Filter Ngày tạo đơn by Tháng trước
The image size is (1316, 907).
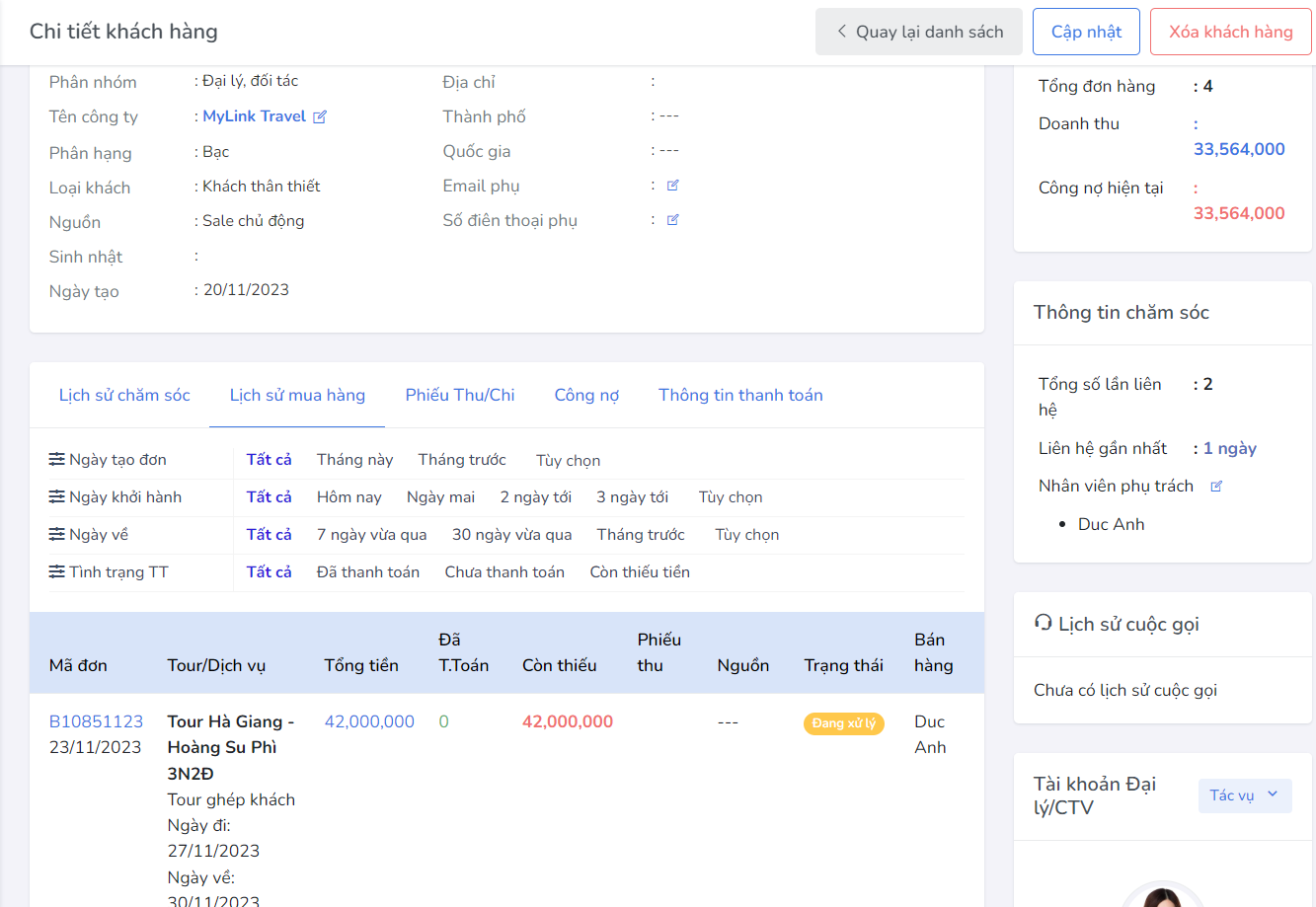(x=462, y=460)
